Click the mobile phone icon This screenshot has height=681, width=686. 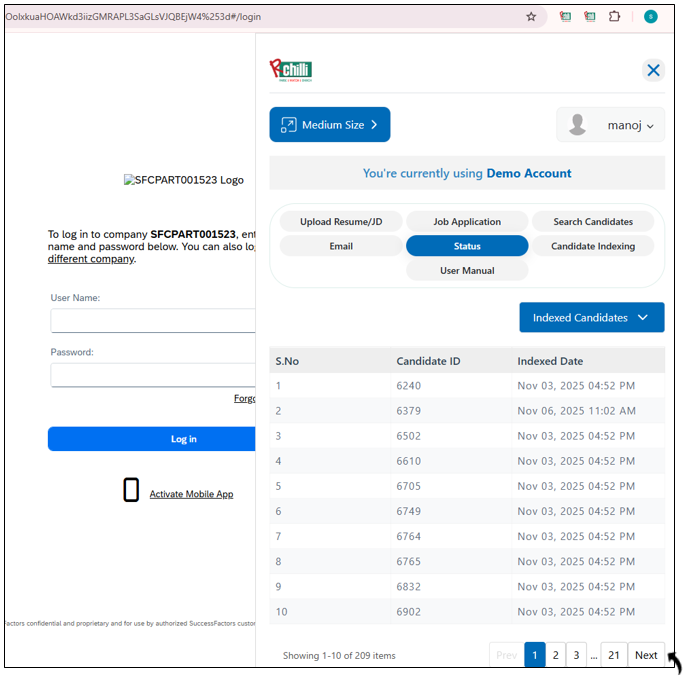click(131, 490)
